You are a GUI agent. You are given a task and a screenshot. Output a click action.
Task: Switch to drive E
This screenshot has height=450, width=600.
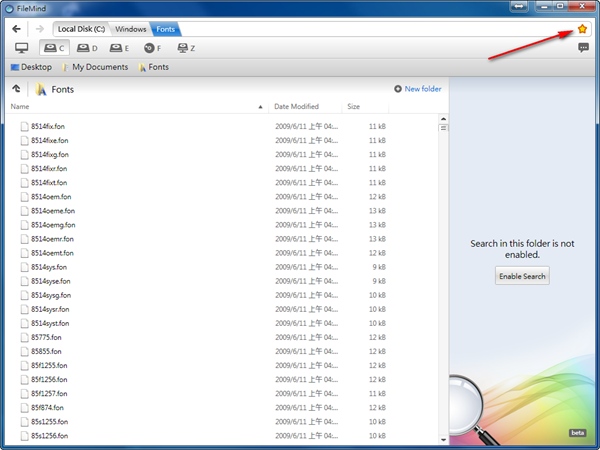point(120,48)
